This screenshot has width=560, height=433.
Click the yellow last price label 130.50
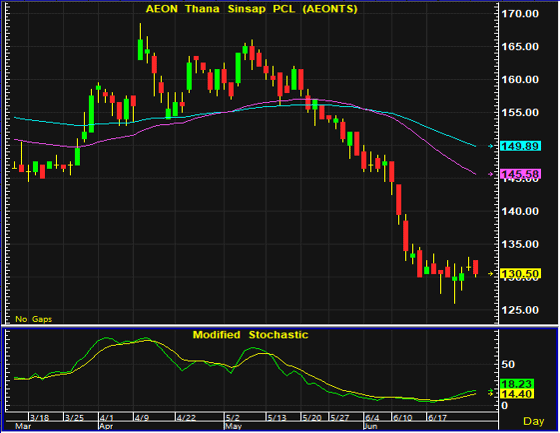pyautogui.click(x=520, y=274)
